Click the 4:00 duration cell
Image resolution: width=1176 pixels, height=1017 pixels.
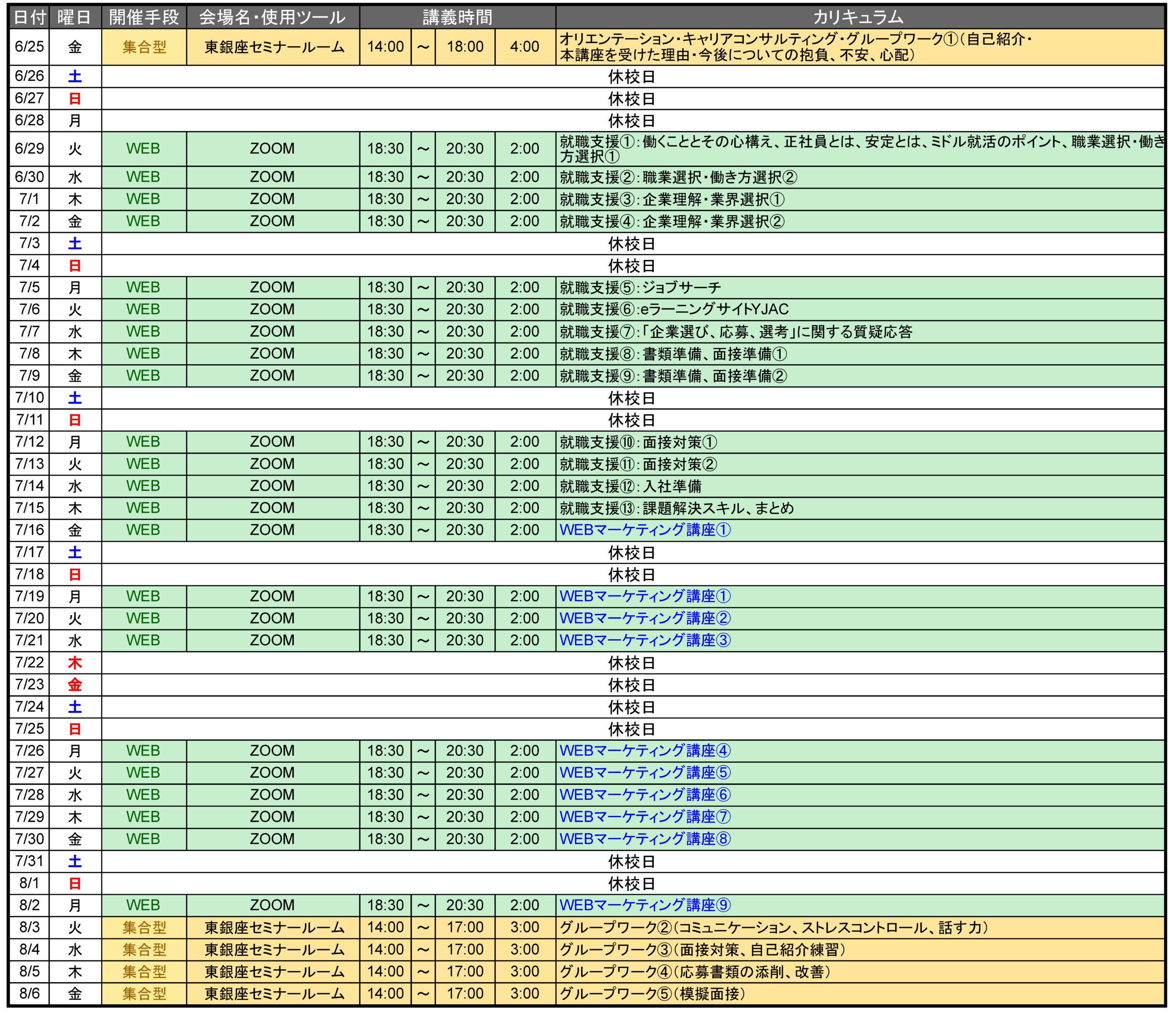coord(525,46)
